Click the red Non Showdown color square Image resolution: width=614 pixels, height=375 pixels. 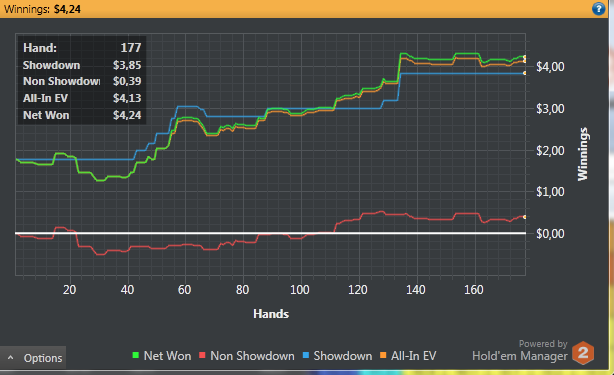tap(202, 355)
